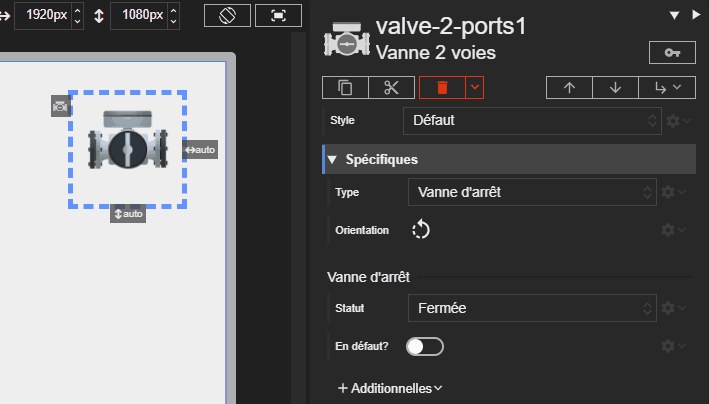Click the scissors cut icon

[x=391, y=88]
